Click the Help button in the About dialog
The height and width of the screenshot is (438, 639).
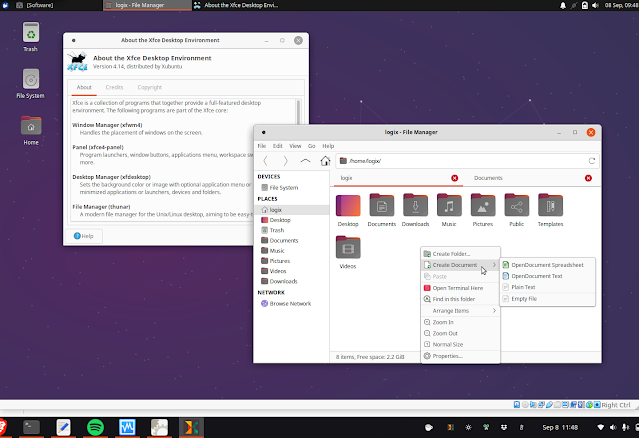[x=84, y=236]
